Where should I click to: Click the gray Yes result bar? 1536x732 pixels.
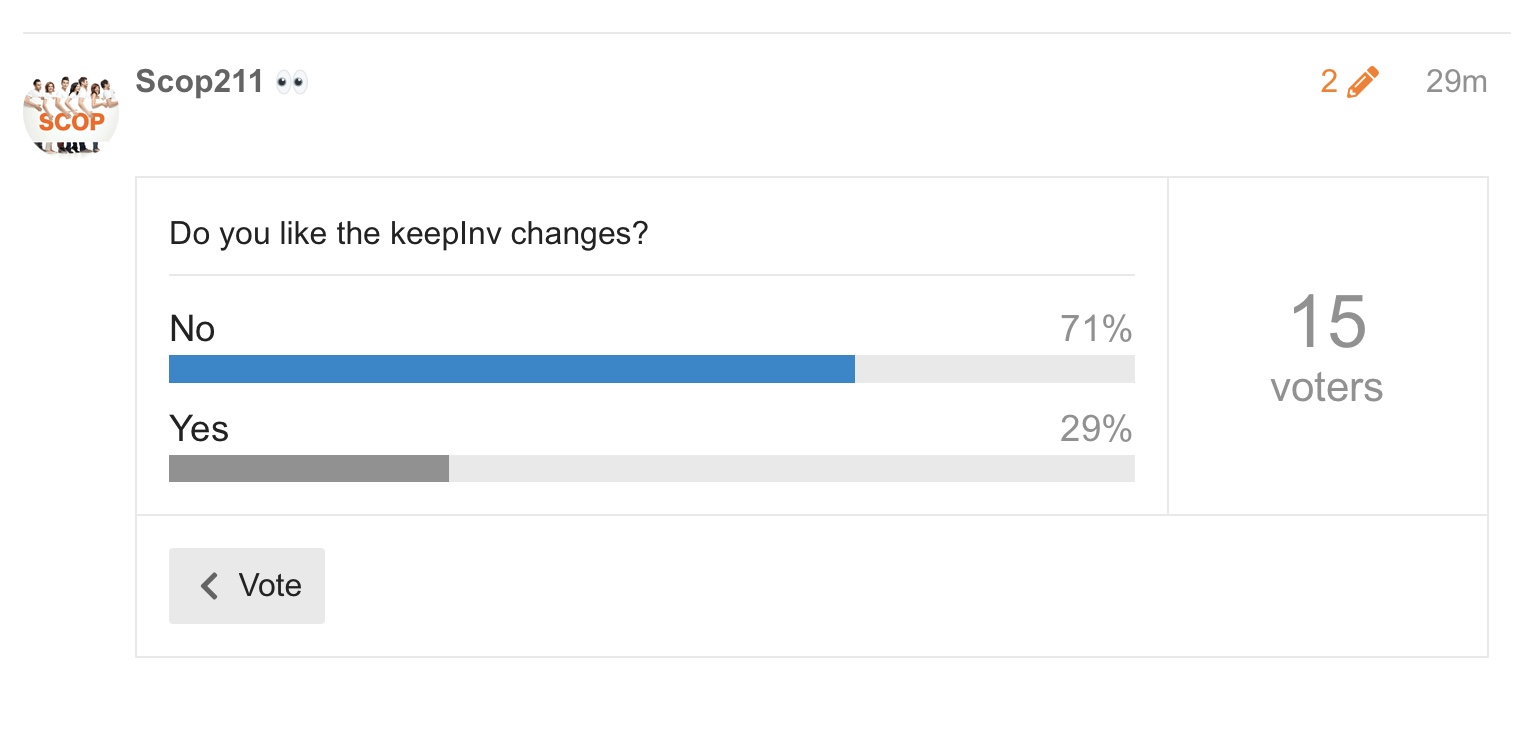pyautogui.click(x=309, y=468)
